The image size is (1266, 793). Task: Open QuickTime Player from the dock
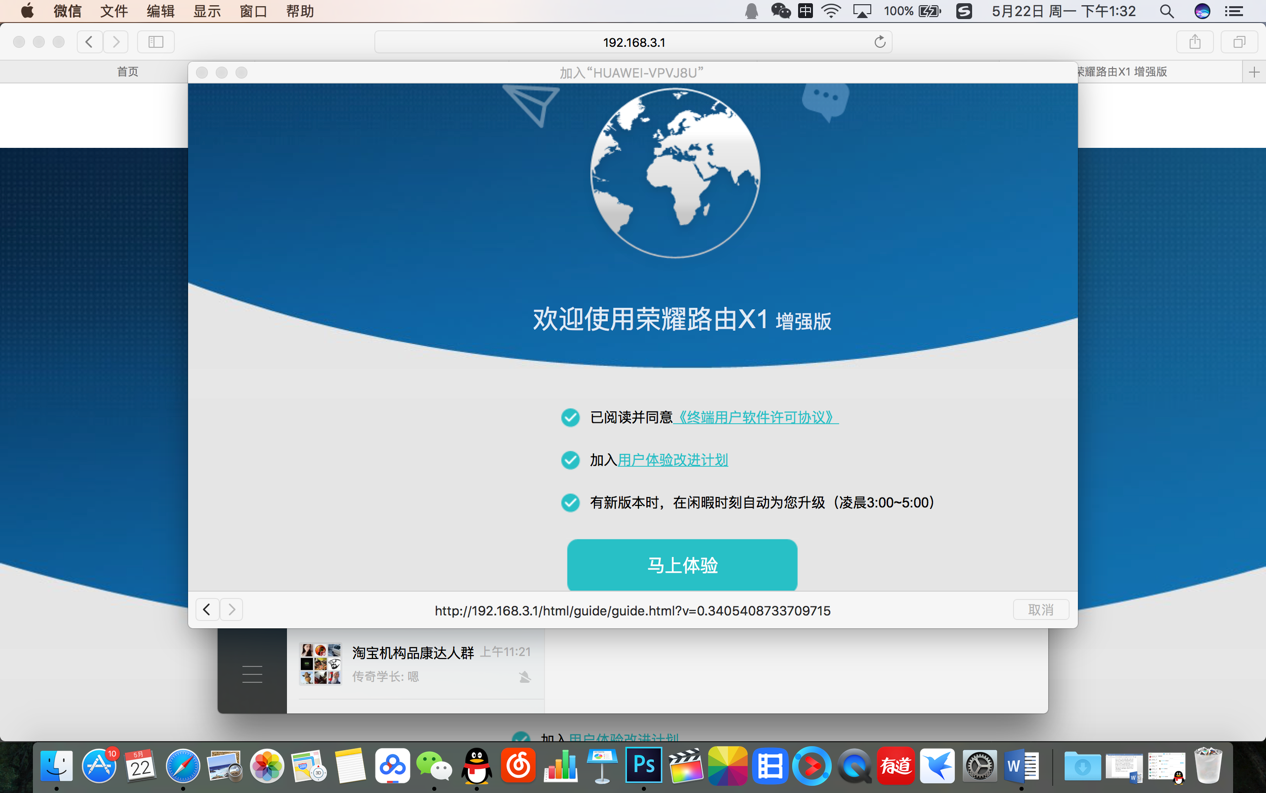[854, 766]
